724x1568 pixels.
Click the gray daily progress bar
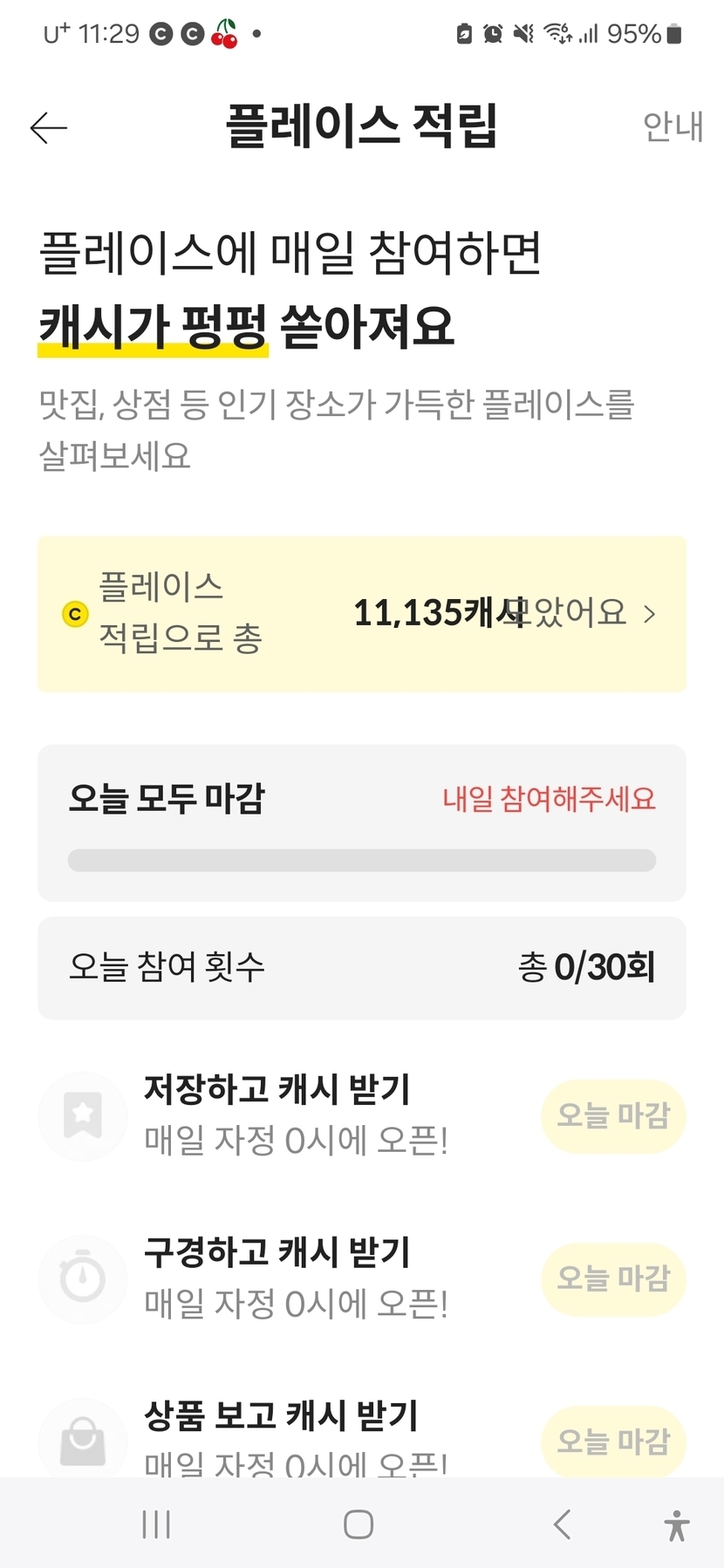click(x=361, y=861)
